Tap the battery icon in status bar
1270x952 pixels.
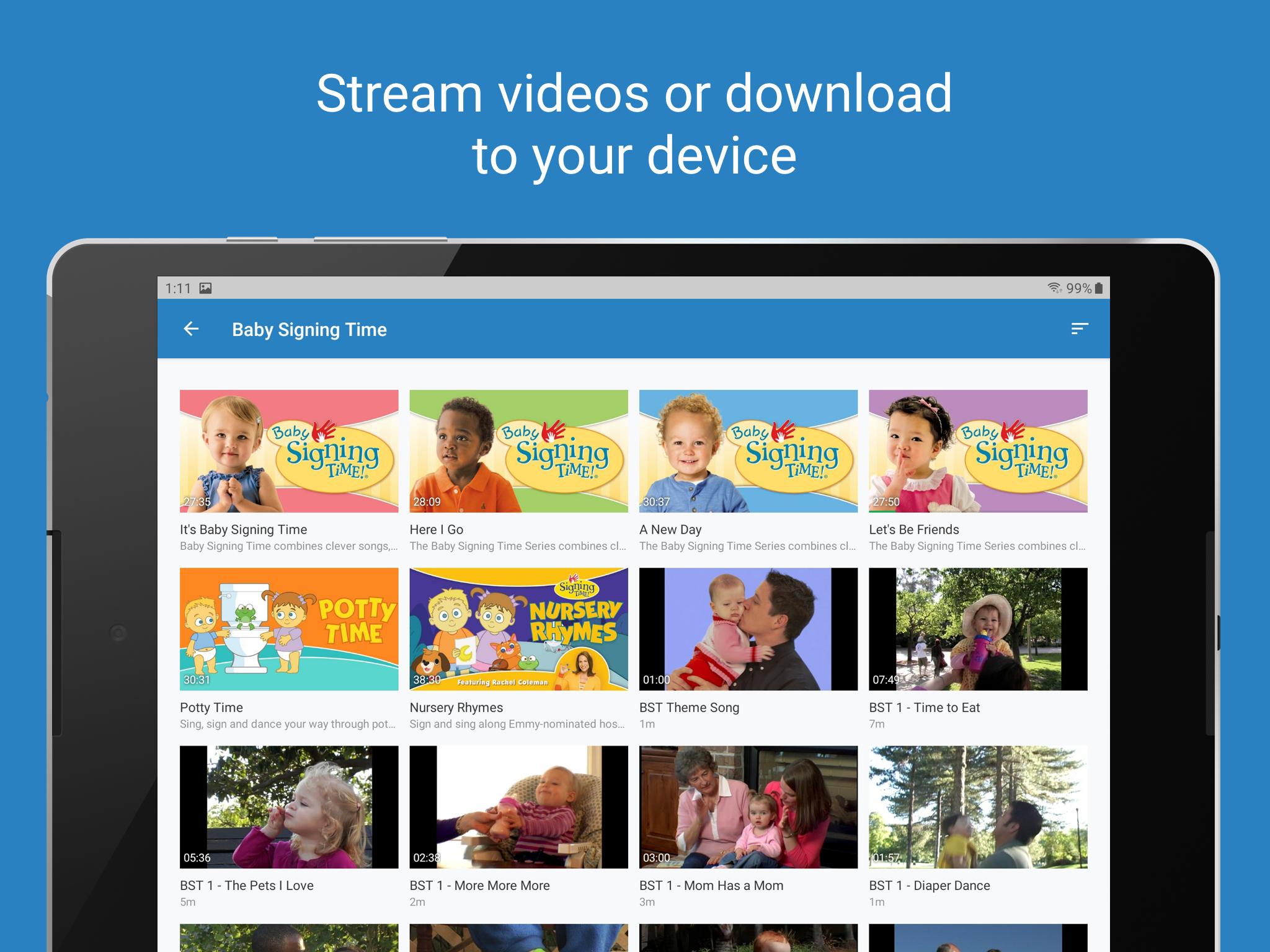pos(1099,288)
